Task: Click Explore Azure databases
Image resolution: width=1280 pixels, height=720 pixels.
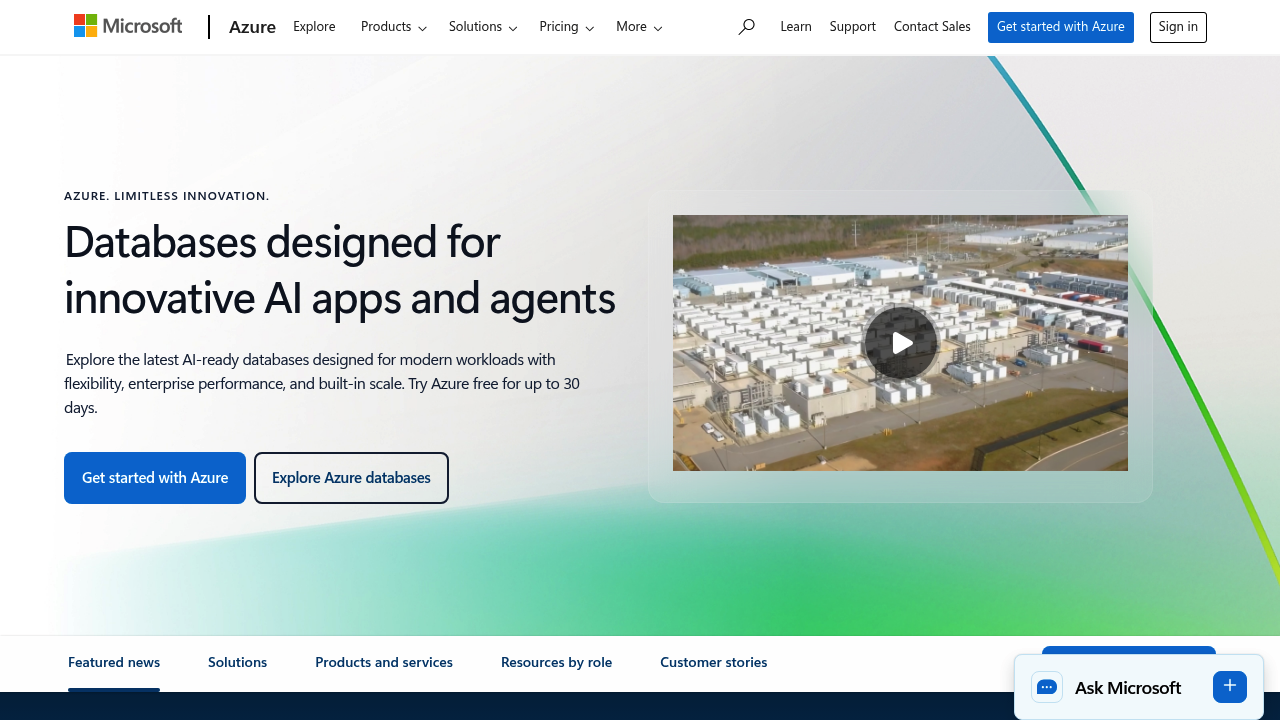Action: click(x=351, y=477)
